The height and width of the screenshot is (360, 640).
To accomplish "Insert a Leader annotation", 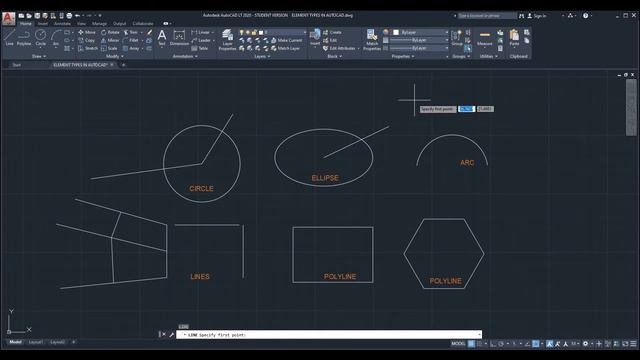I will [201, 40].
